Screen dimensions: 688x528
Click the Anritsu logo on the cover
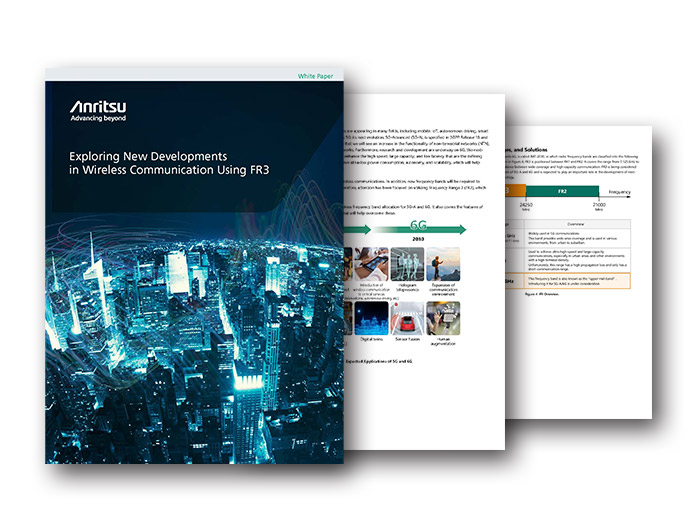(98, 107)
